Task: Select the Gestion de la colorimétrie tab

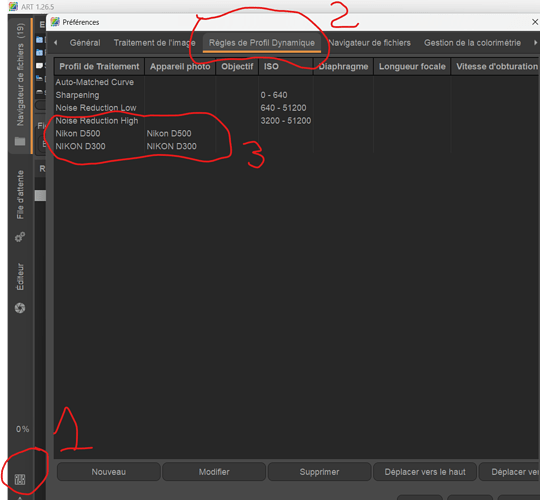Action: (x=472, y=43)
